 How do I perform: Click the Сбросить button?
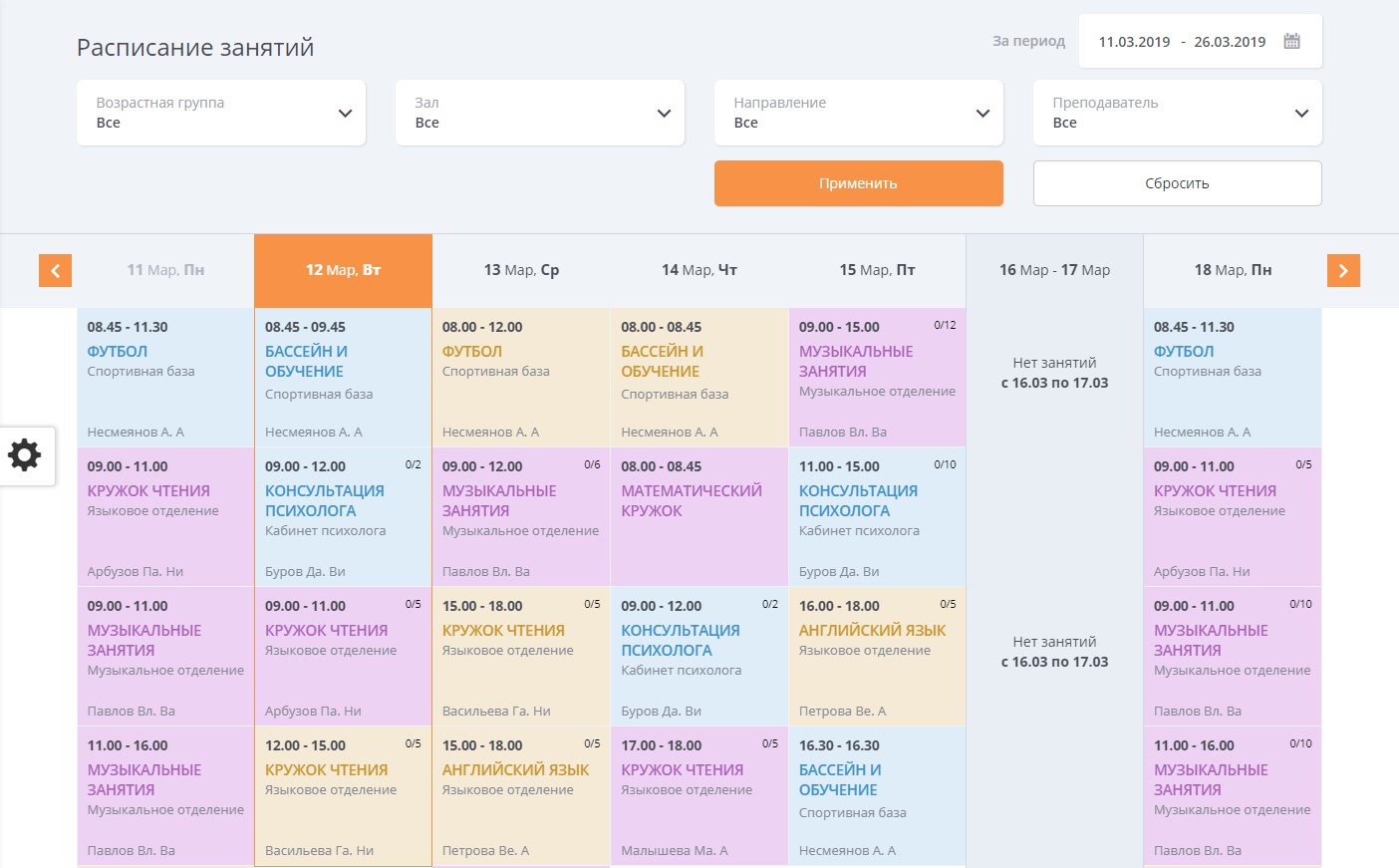(x=1178, y=183)
